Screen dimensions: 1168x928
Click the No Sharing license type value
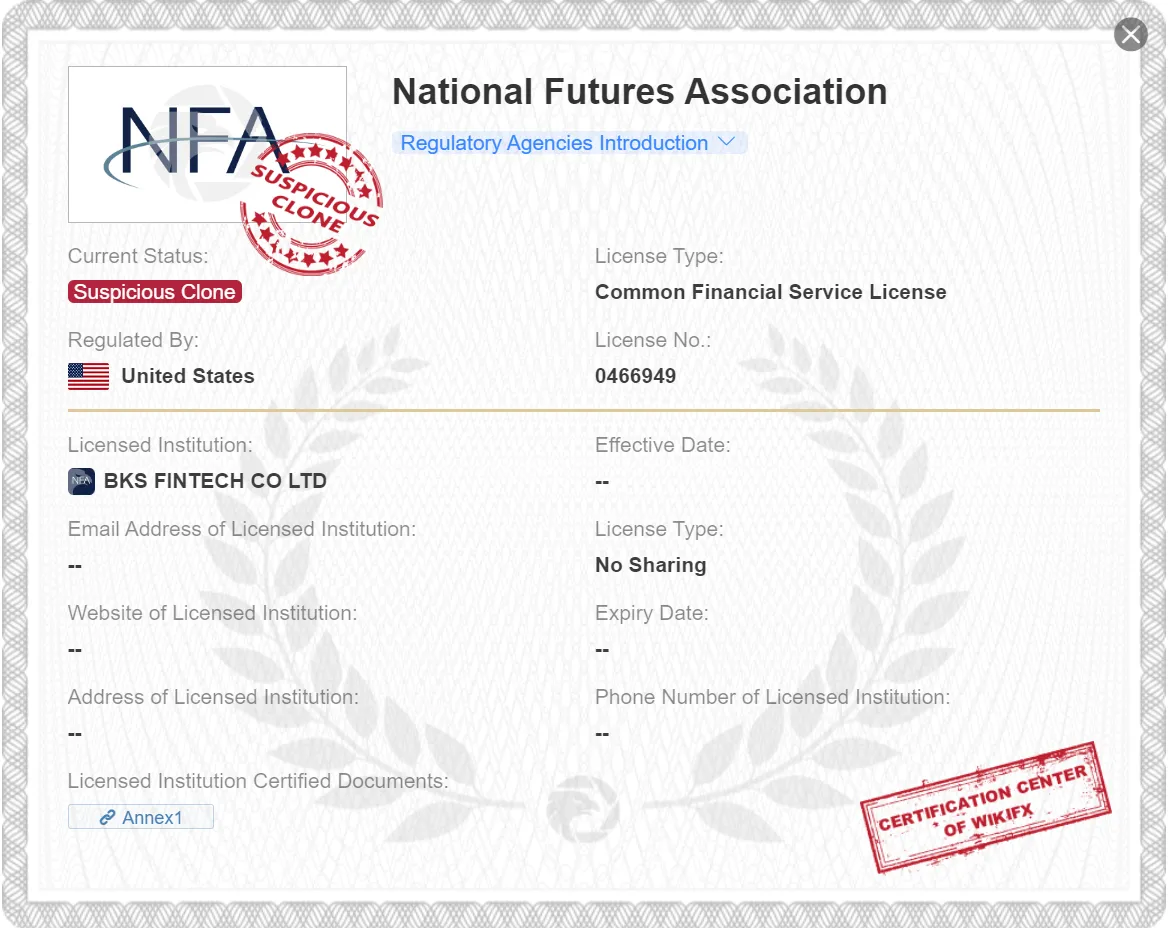651,565
